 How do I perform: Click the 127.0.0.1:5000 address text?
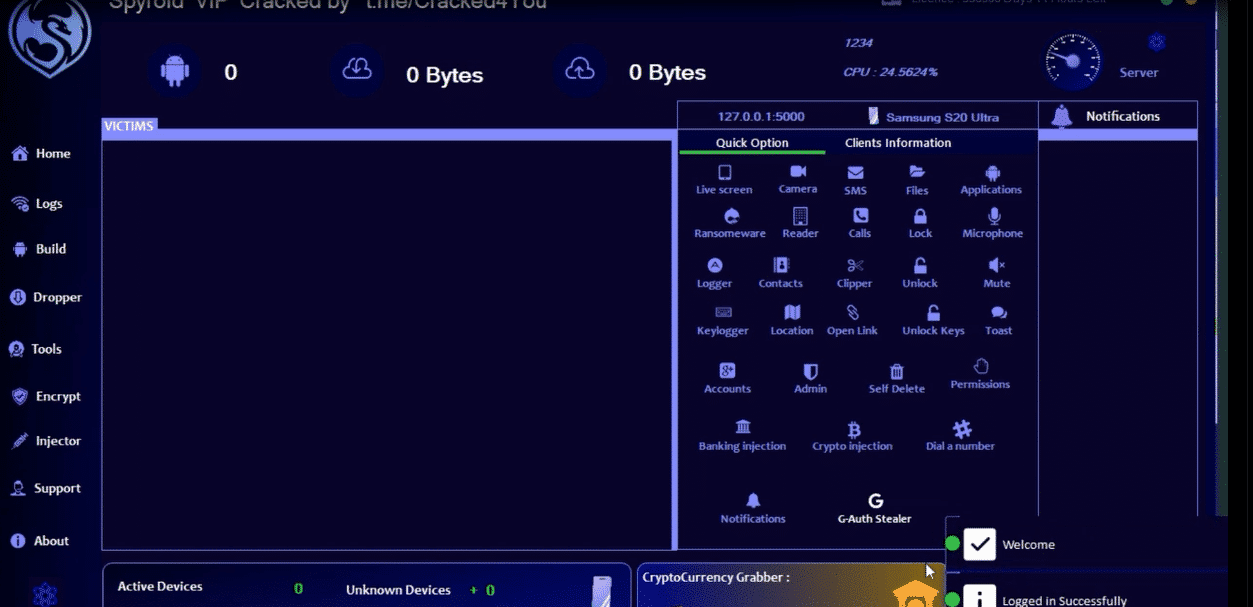tap(761, 117)
